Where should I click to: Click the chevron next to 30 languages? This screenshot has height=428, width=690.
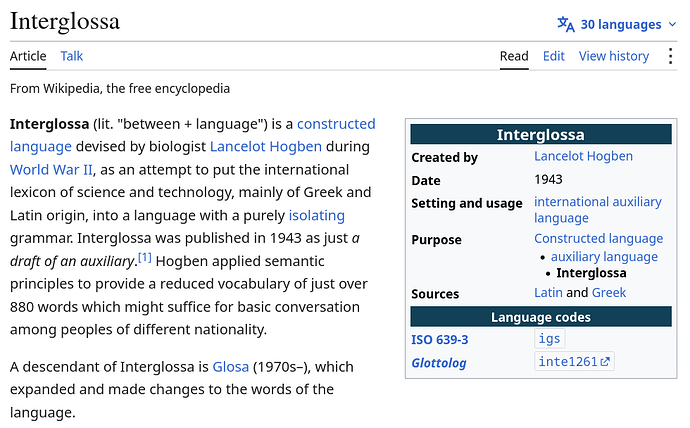pyautogui.click(x=672, y=25)
